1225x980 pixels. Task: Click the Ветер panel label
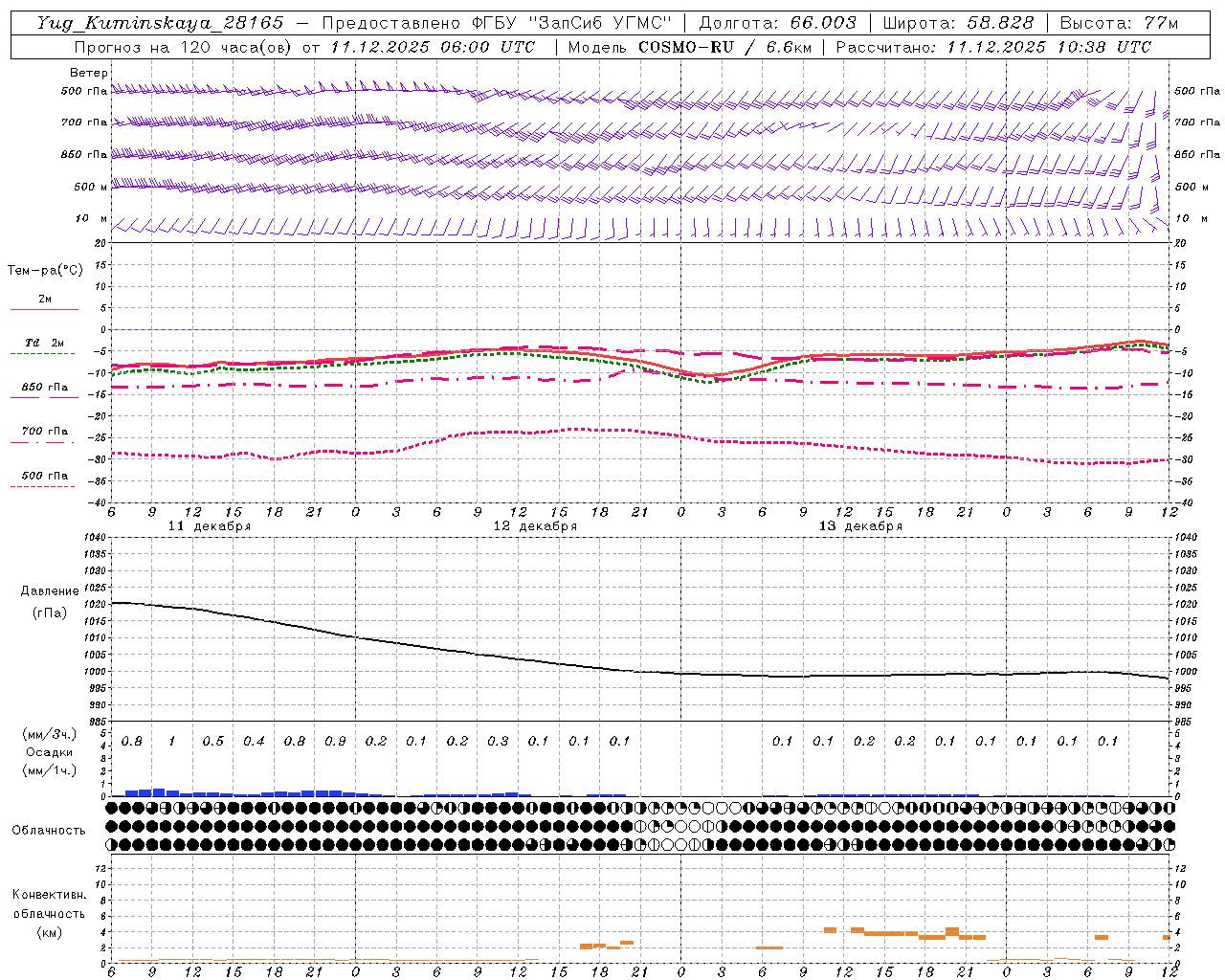tap(89, 73)
